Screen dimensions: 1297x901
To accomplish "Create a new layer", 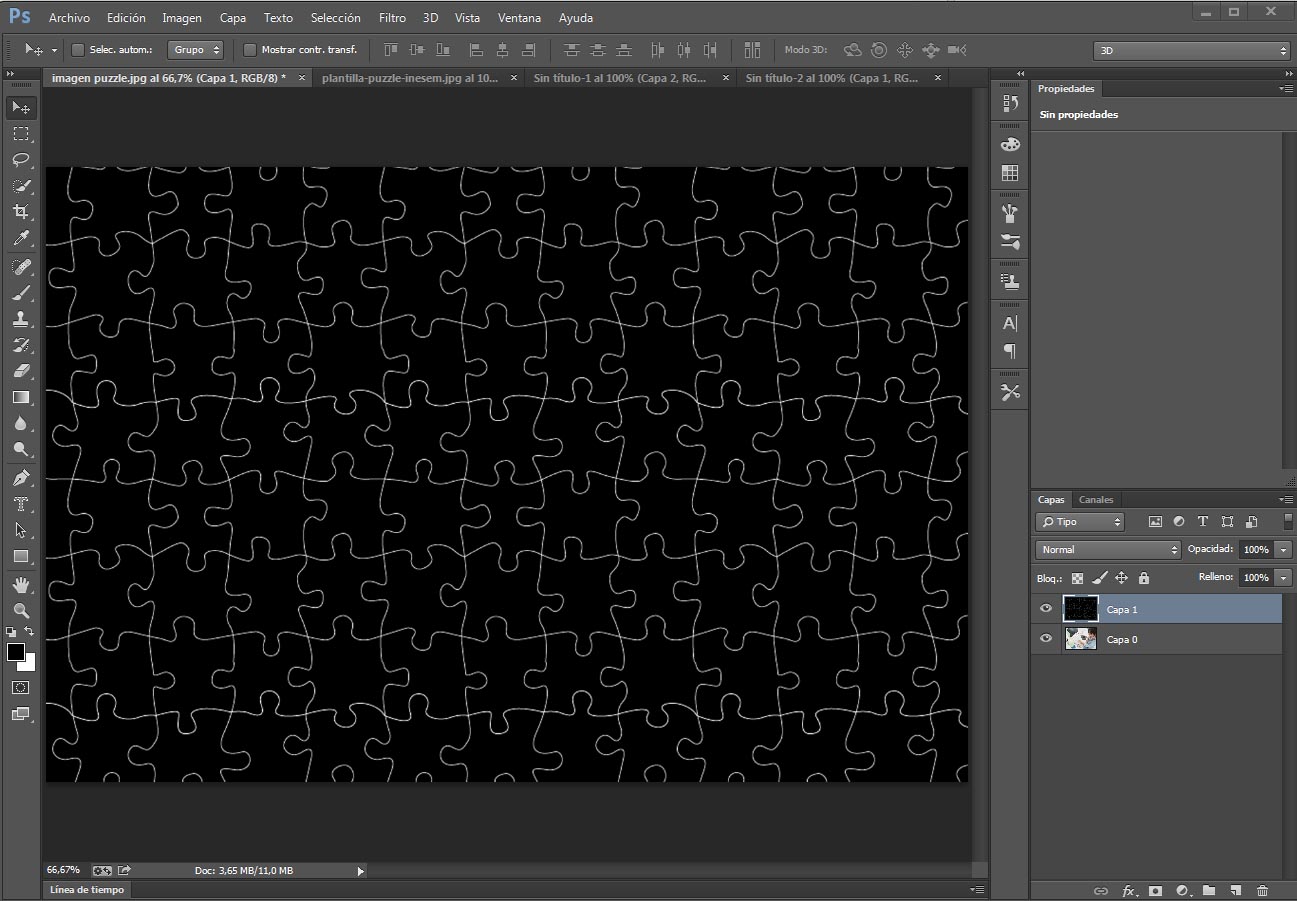I will [1235, 890].
